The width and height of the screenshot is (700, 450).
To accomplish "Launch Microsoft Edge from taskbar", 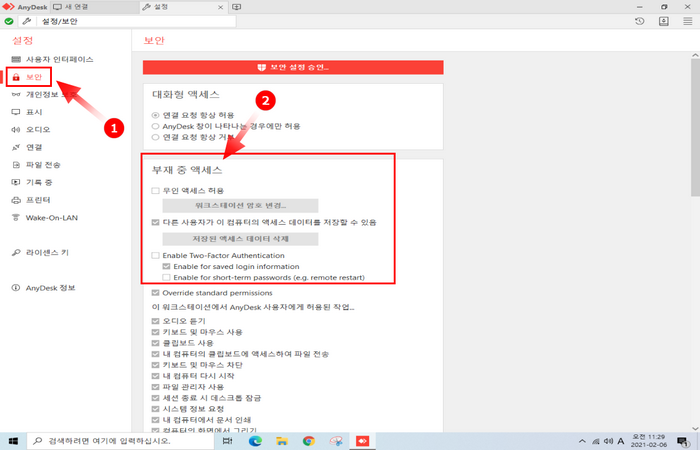I will [x=255, y=441].
